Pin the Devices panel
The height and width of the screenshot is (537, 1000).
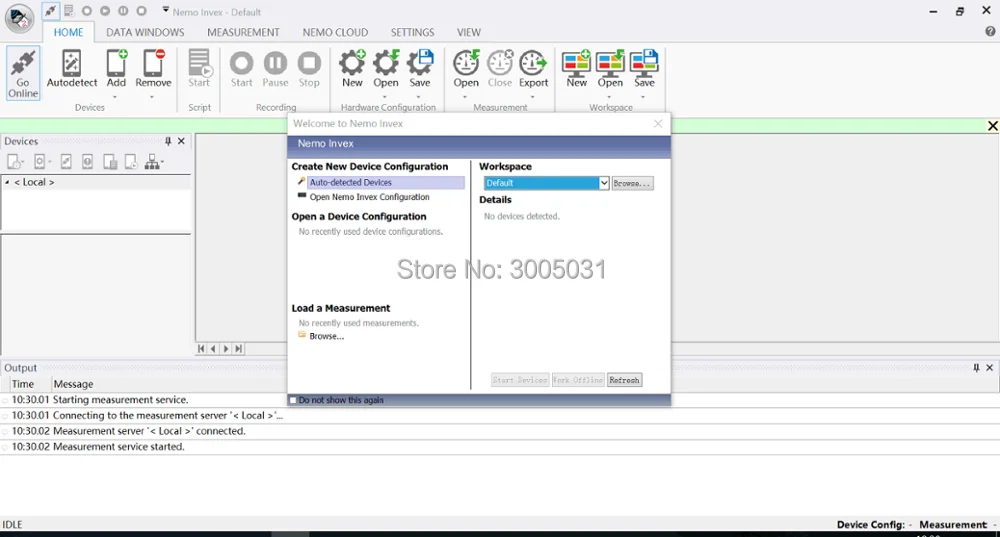pyautogui.click(x=168, y=141)
